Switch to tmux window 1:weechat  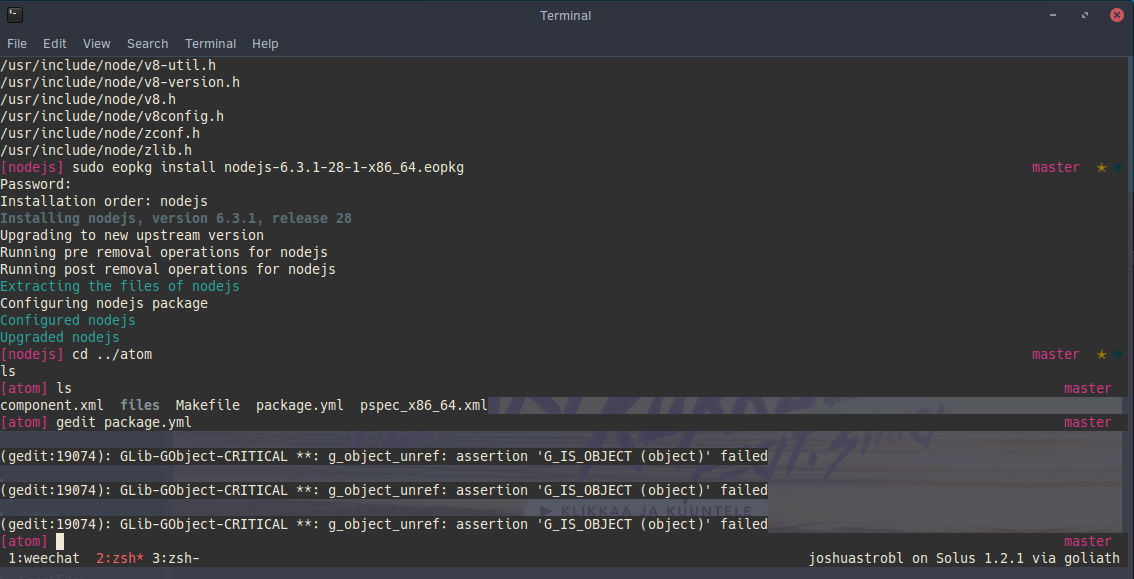click(44, 558)
